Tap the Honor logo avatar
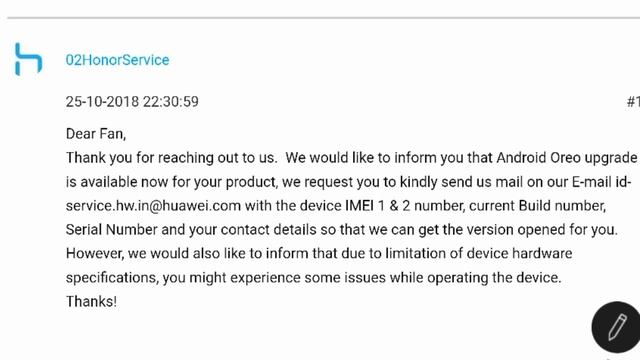This screenshot has width=640, height=360. [x=28, y=60]
